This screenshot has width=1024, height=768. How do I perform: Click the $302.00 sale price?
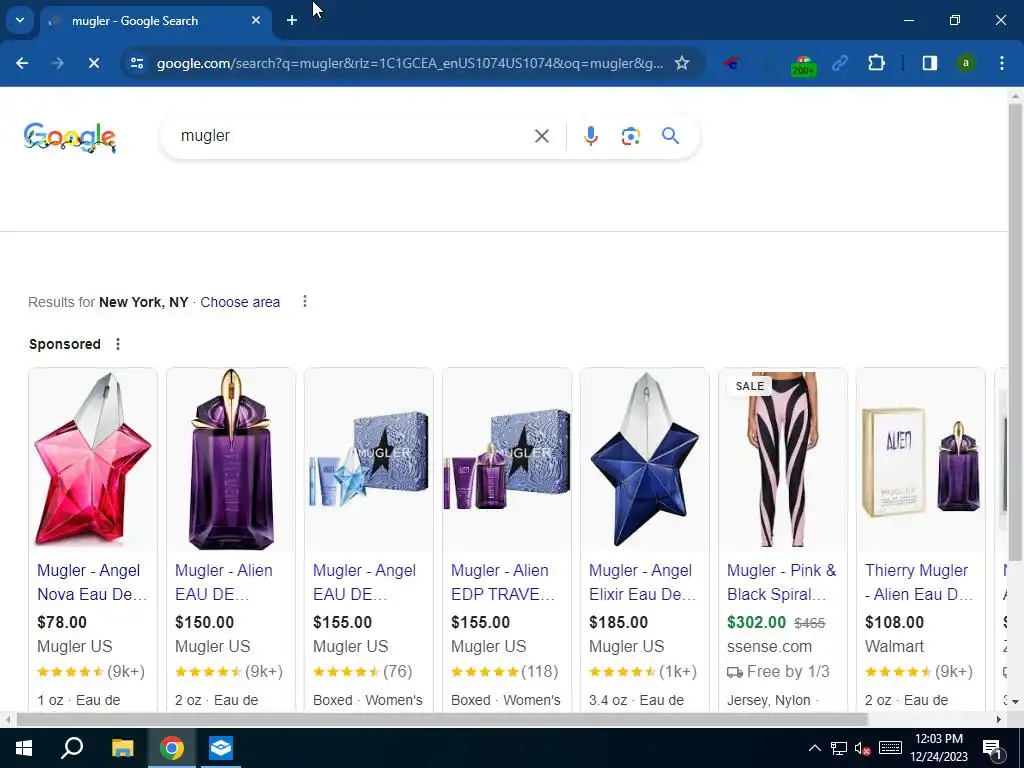coord(756,622)
